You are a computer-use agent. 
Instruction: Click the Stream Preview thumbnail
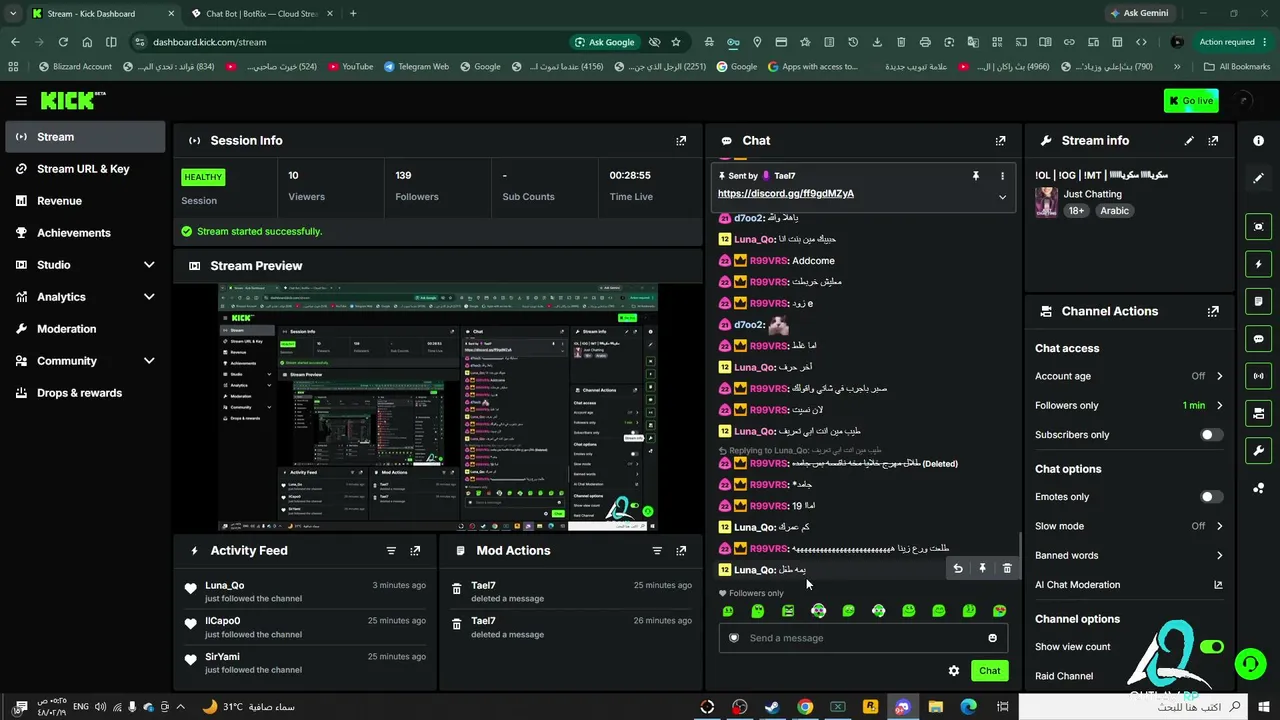coord(439,408)
